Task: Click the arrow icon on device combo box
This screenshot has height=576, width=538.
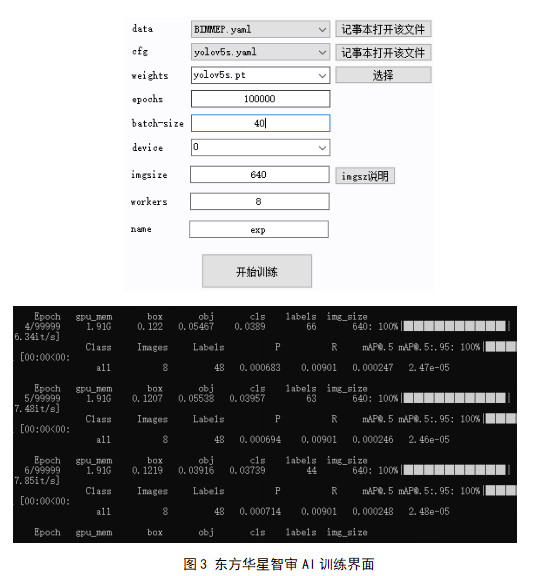Action: coord(322,148)
